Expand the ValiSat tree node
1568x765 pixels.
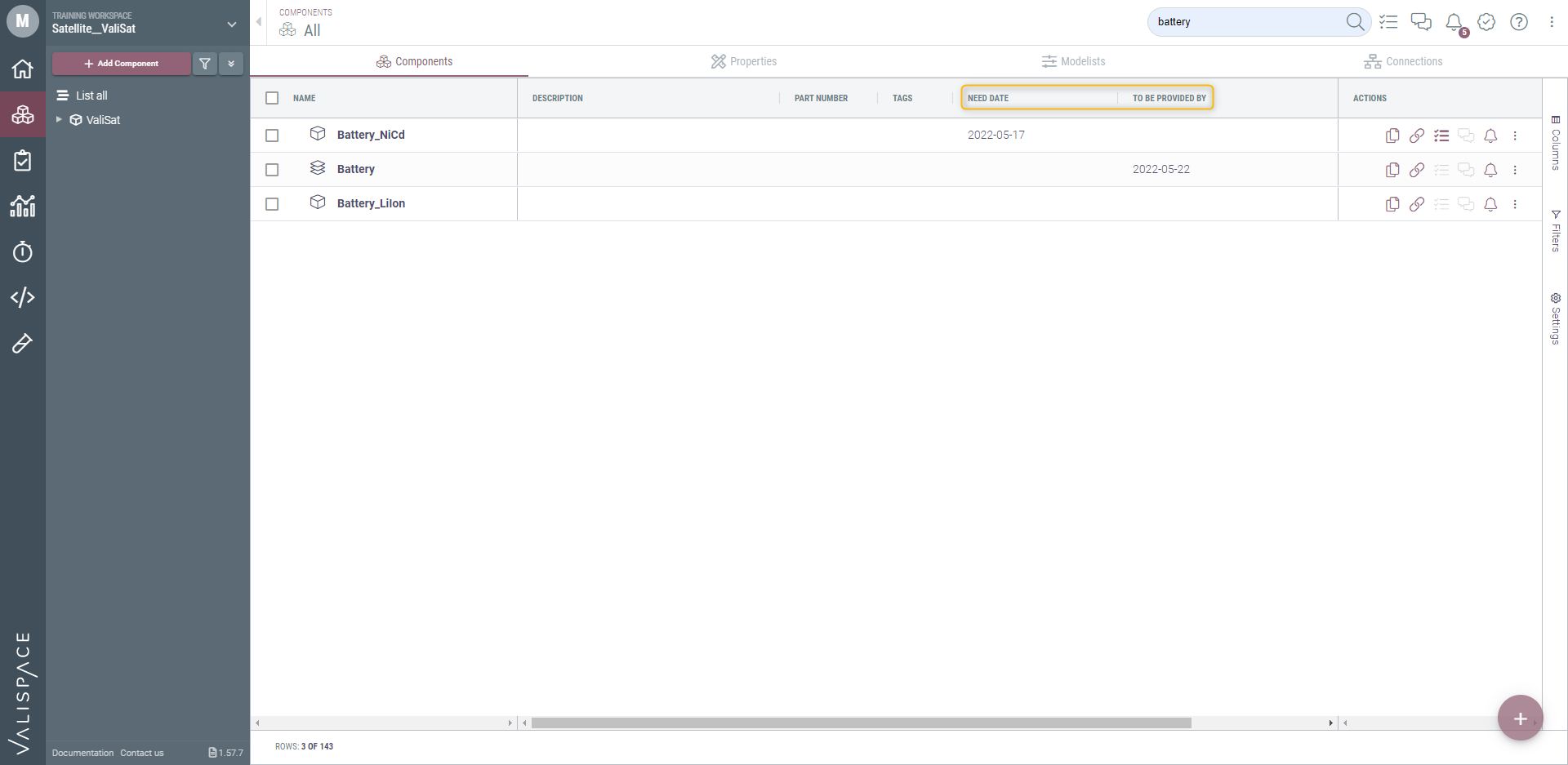coord(59,119)
